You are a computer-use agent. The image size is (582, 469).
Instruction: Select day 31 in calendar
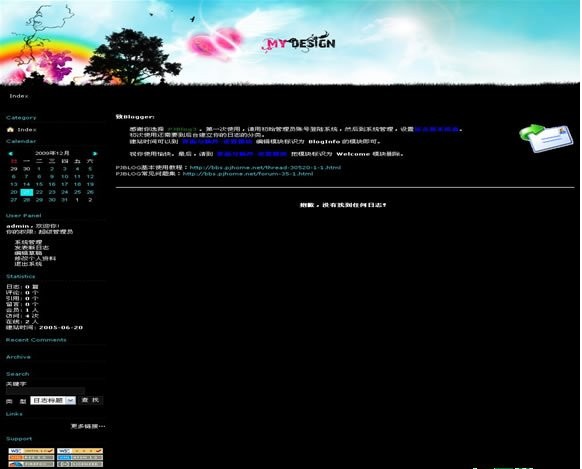[x=65, y=200]
